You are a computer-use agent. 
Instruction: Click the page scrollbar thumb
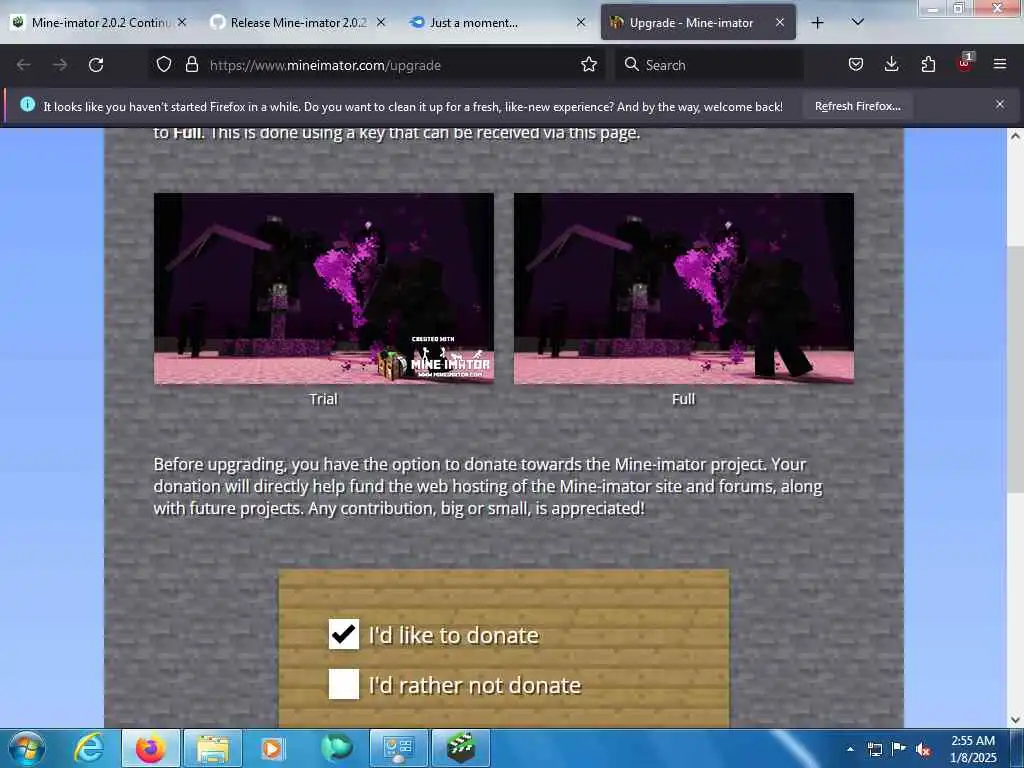pyautogui.click(x=1015, y=369)
